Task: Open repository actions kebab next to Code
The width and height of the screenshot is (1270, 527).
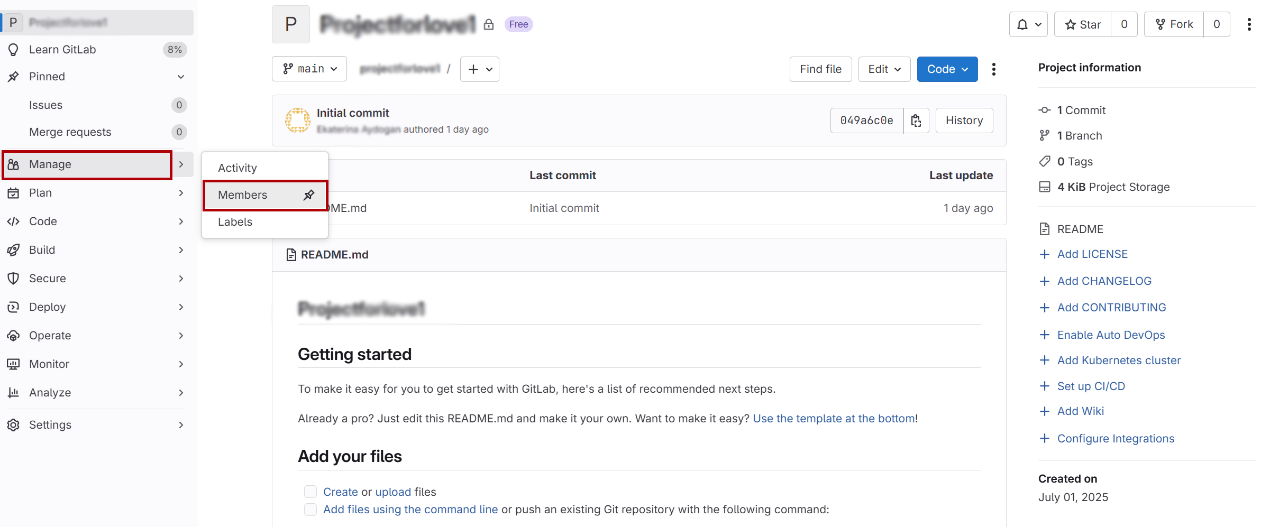Action: tap(993, 69)
